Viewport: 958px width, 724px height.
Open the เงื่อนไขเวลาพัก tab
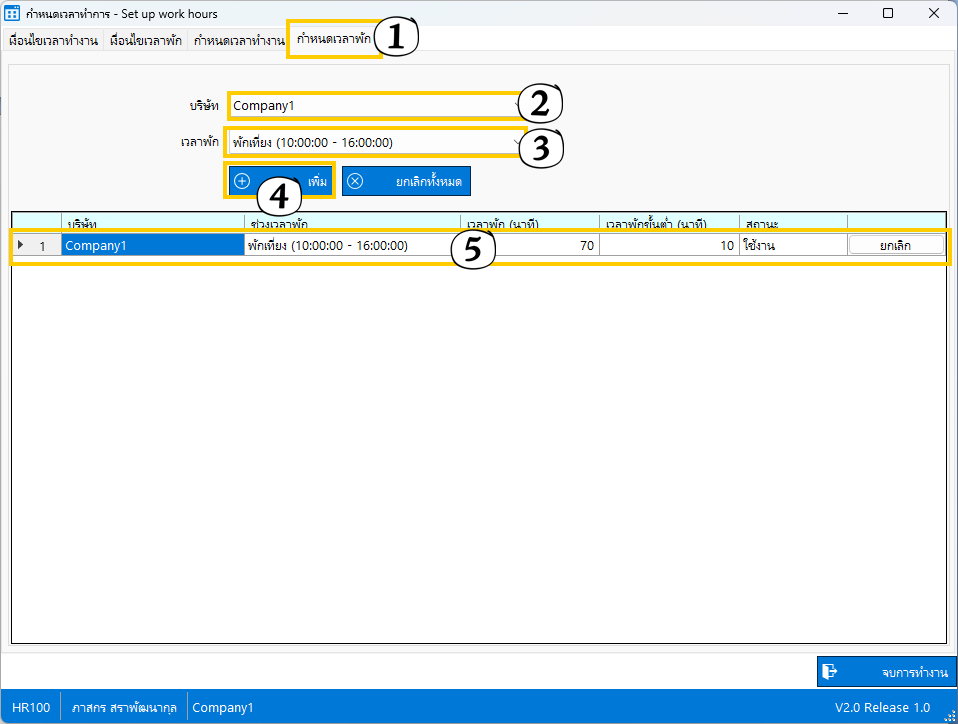[146, 41]
